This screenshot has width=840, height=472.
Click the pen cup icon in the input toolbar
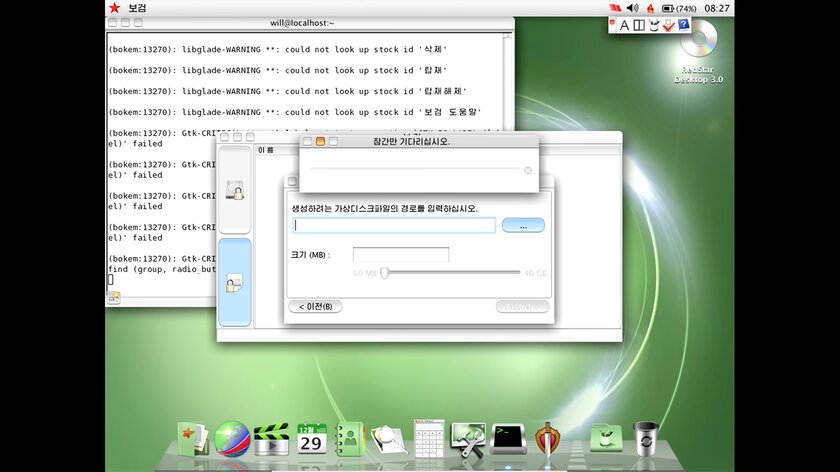pyautogui.click(x=654, y=25)
